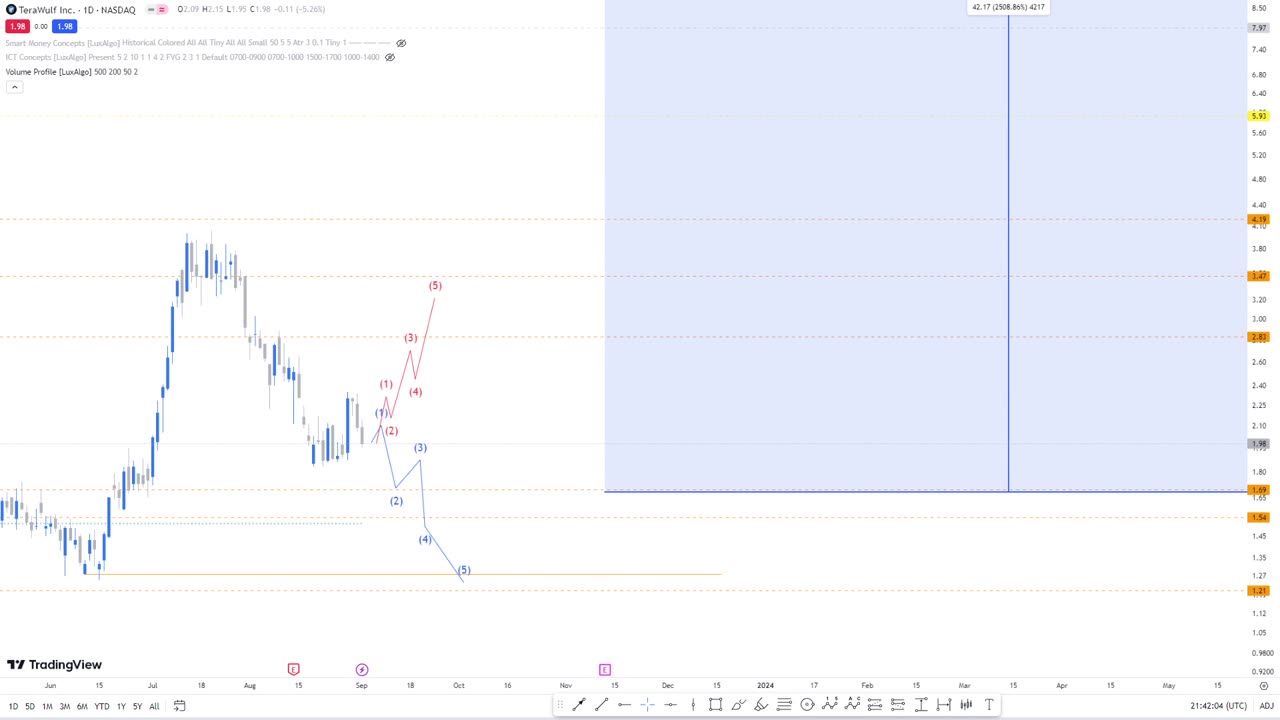
Task: Grab the favorites toolbar drag handle
Action: click(560, 705)
